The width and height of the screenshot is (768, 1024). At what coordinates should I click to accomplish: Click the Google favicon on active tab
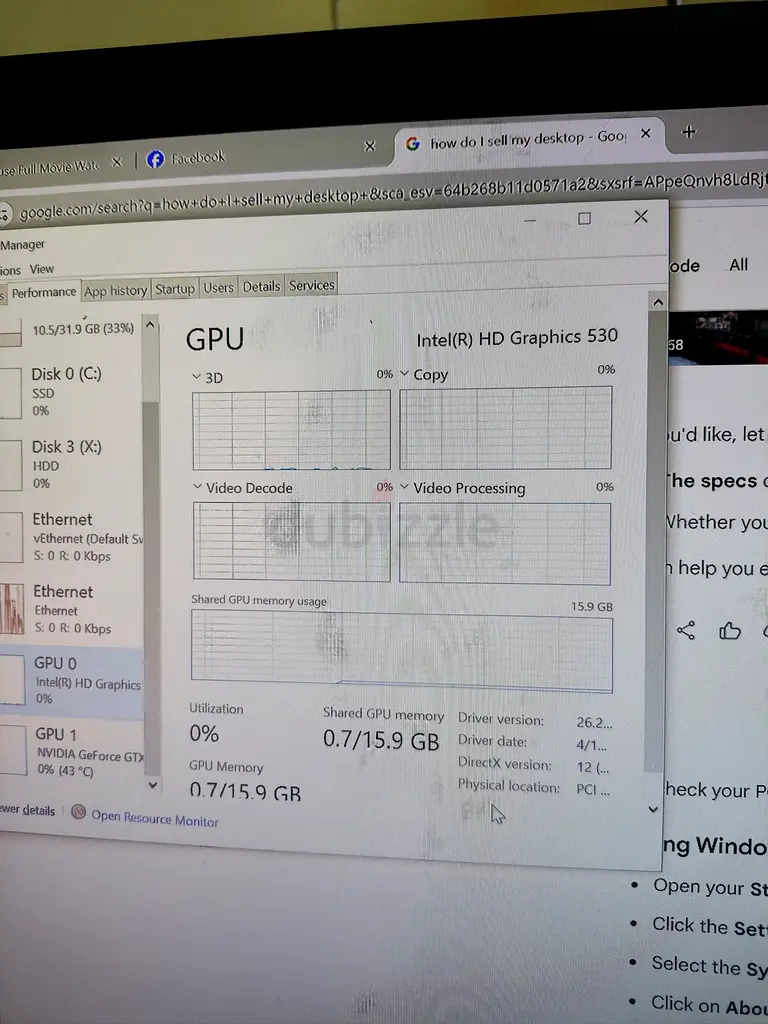[412, 143]
